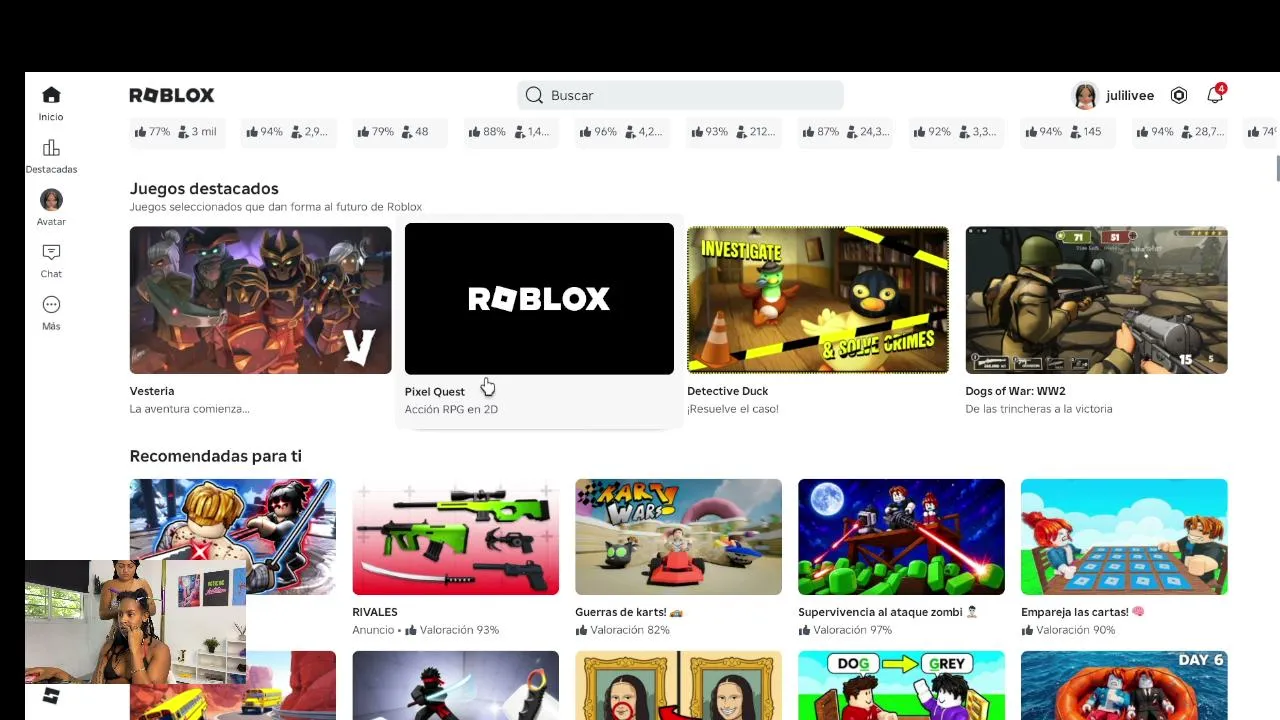Click 'Valoración 82%' rating text
Viewport: 1280px width, 720px height.
tap(629, 630)
